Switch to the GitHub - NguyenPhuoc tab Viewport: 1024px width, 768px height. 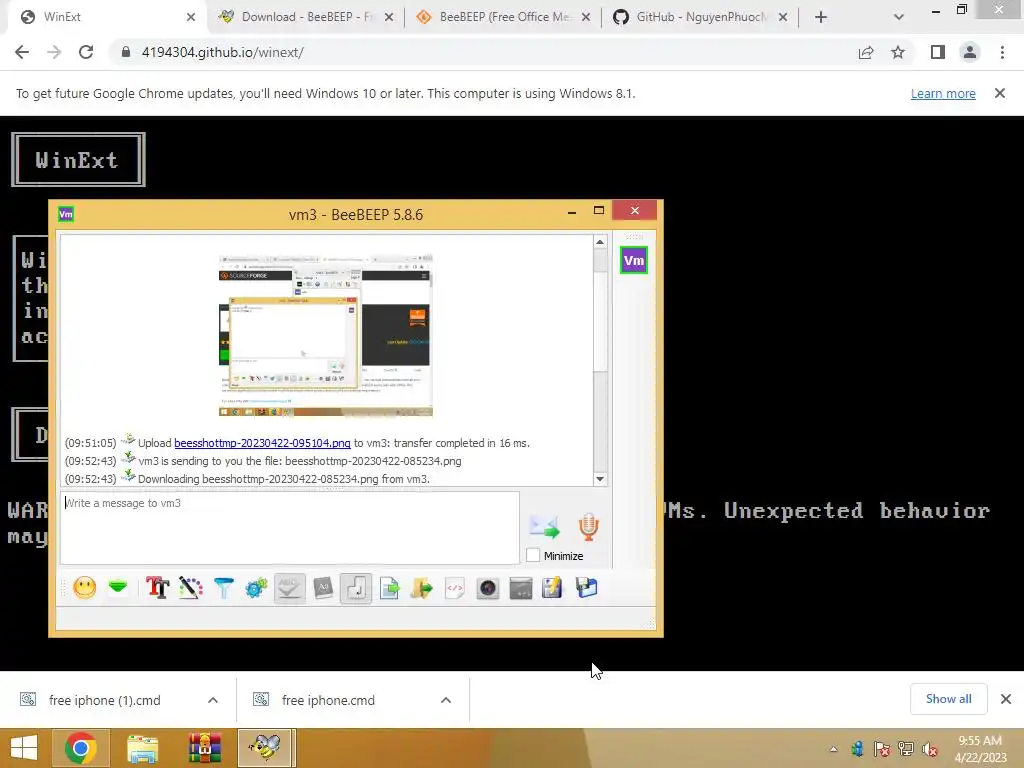click(700, 17)
